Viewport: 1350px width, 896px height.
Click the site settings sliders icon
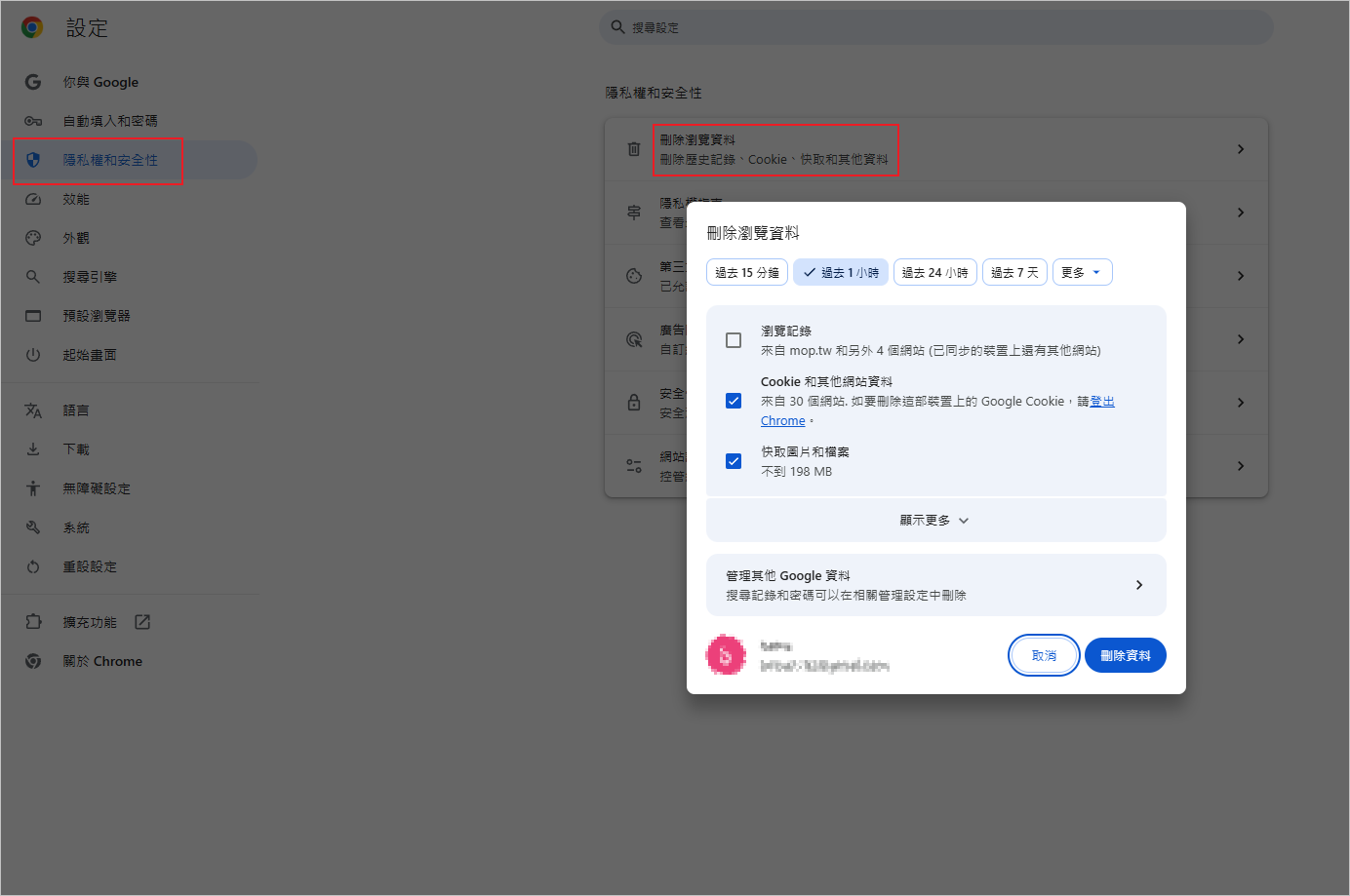coord(634,466)
